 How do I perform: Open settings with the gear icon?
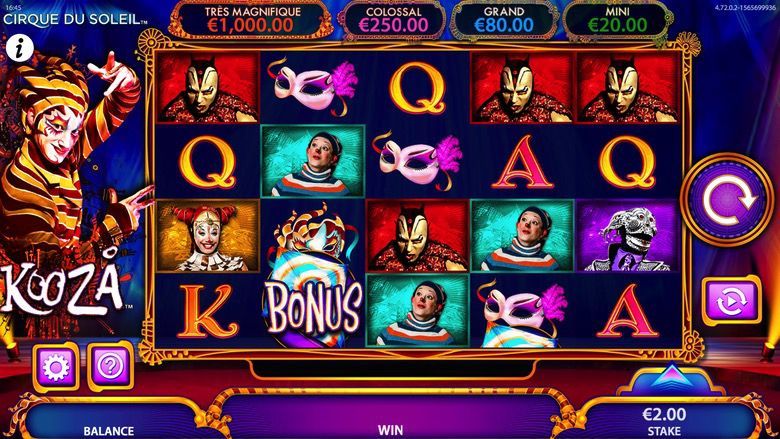(56, 367)
